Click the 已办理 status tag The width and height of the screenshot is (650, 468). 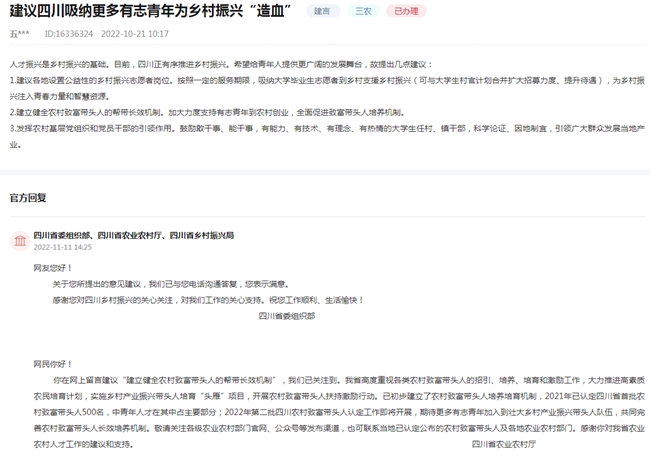(x=405, y=10)
